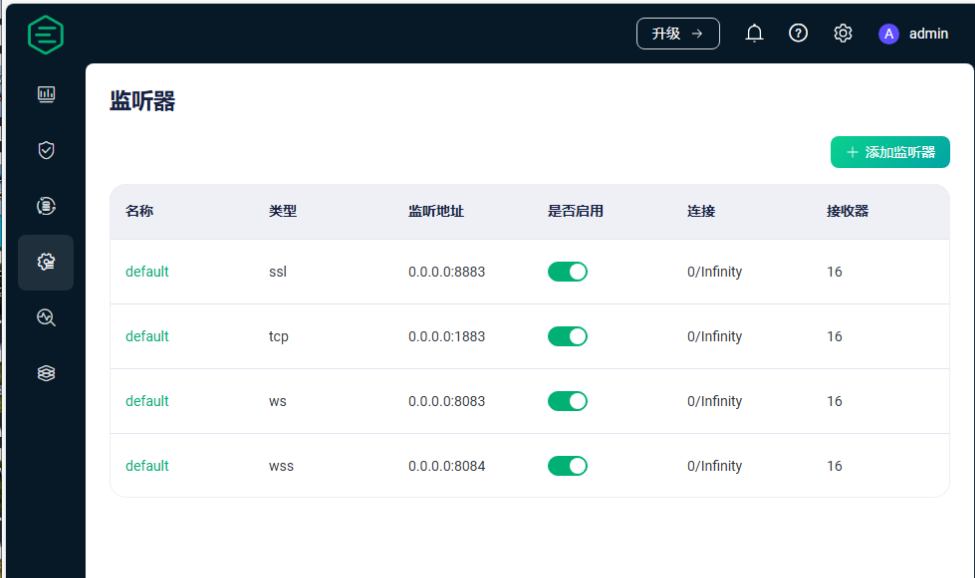Open the management gear sidebar icon

pyautogui.click(x=46, y=262)
